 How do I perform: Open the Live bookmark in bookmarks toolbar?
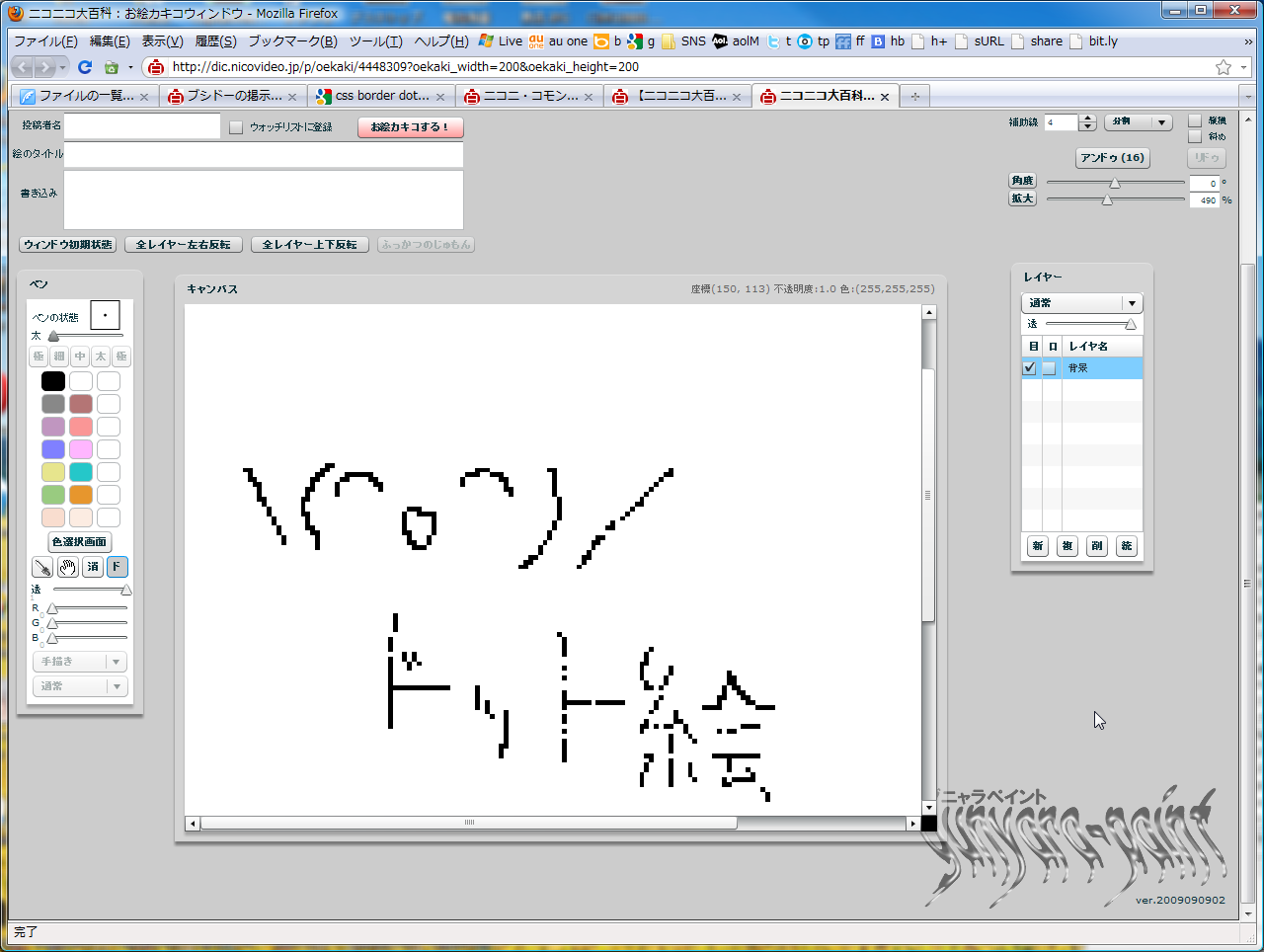click(501, 41)
